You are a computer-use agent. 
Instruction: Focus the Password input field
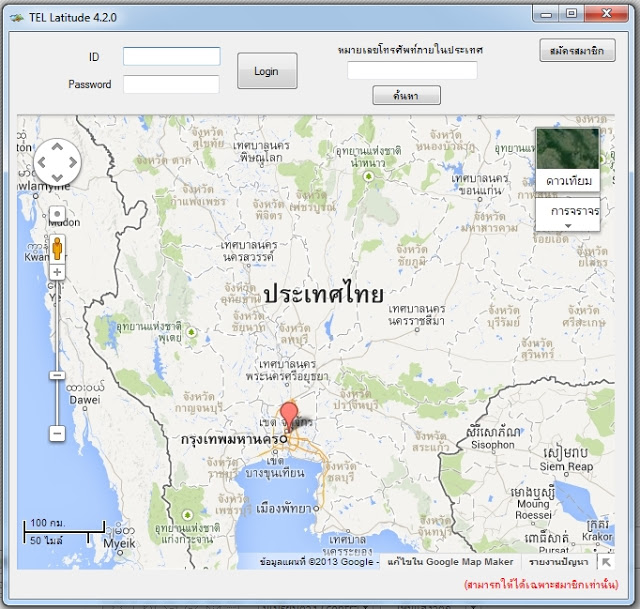tap(171, 84)
